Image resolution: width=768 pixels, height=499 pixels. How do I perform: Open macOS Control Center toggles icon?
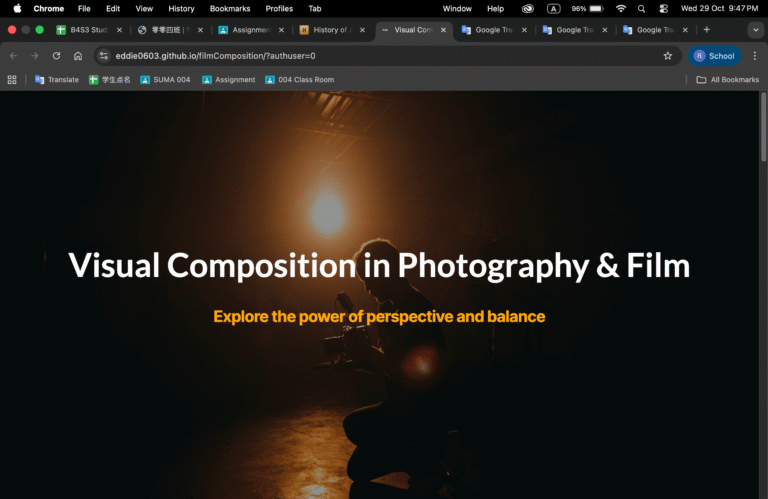(x=662, y=8)
